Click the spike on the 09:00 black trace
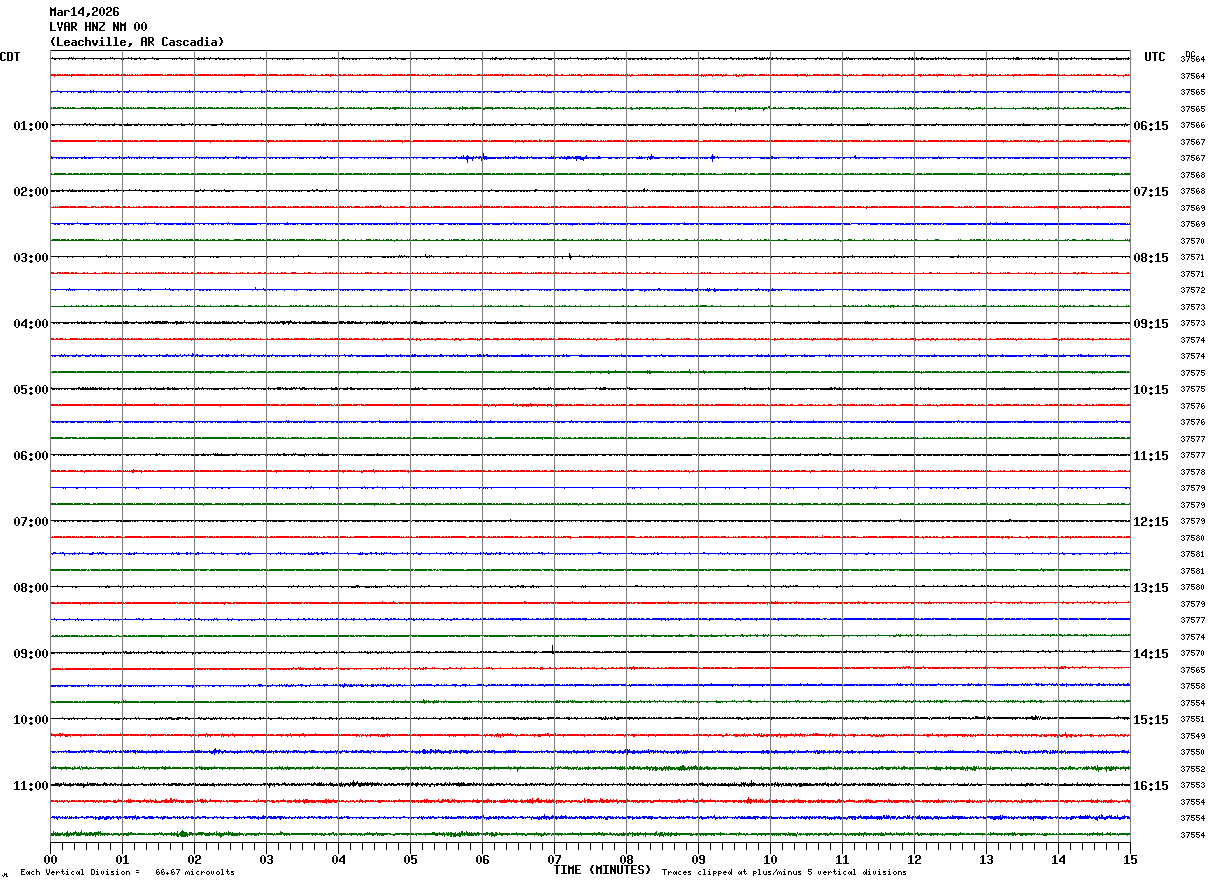1210x886 pixels. 553,650
